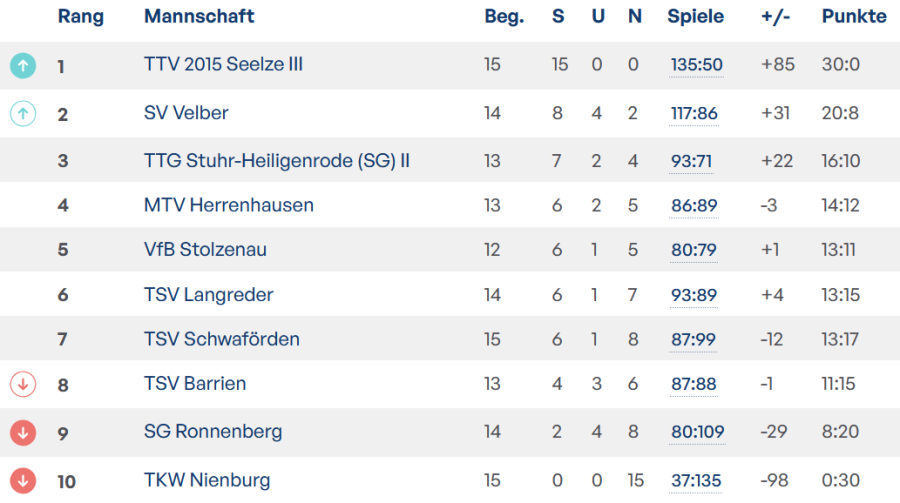Screen dimensions: 900x503
Task: Click the outlined down arrow icon beside rank 8
Action: click(x=22, y=384)
